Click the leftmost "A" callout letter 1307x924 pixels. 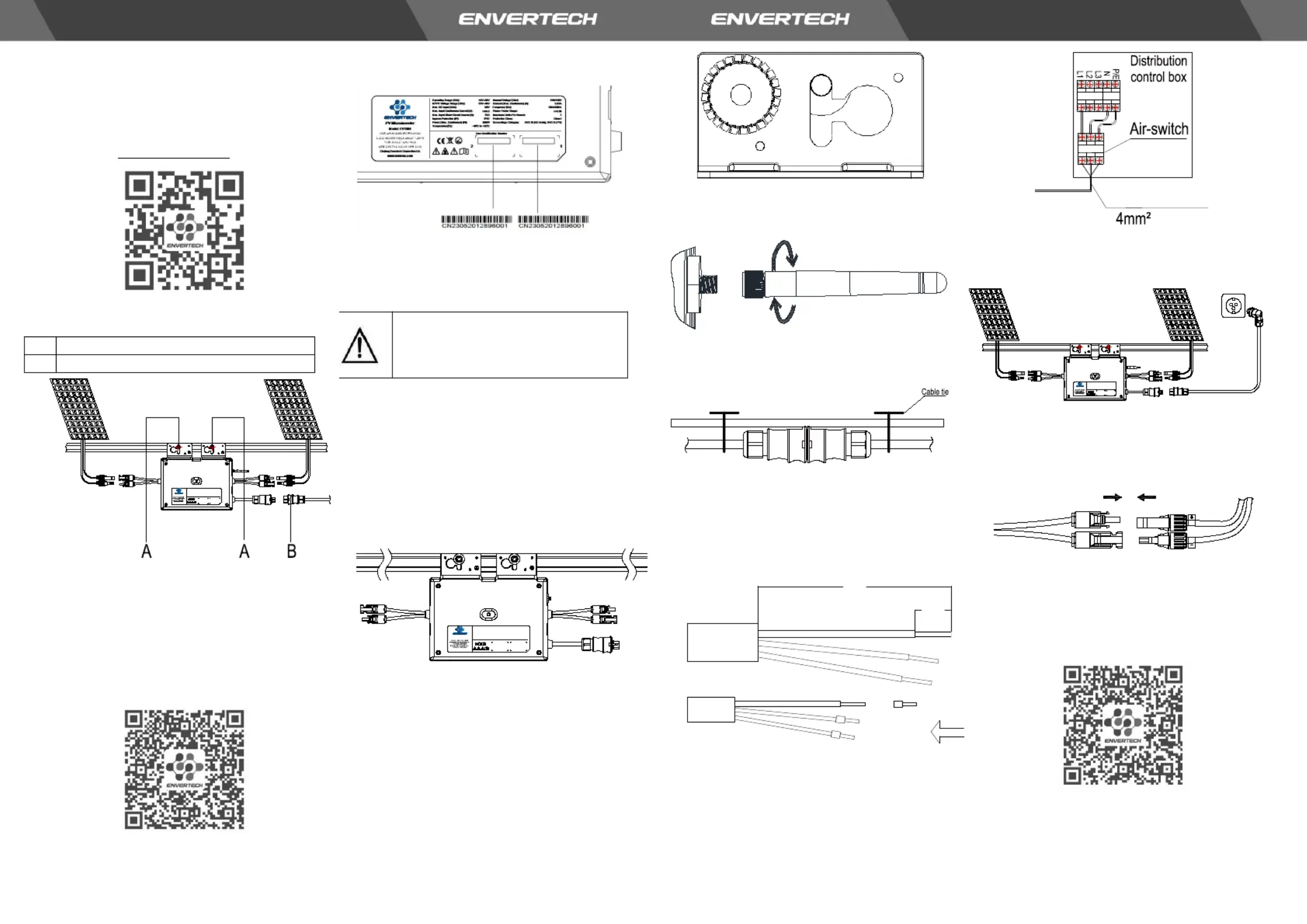(146, 551)
